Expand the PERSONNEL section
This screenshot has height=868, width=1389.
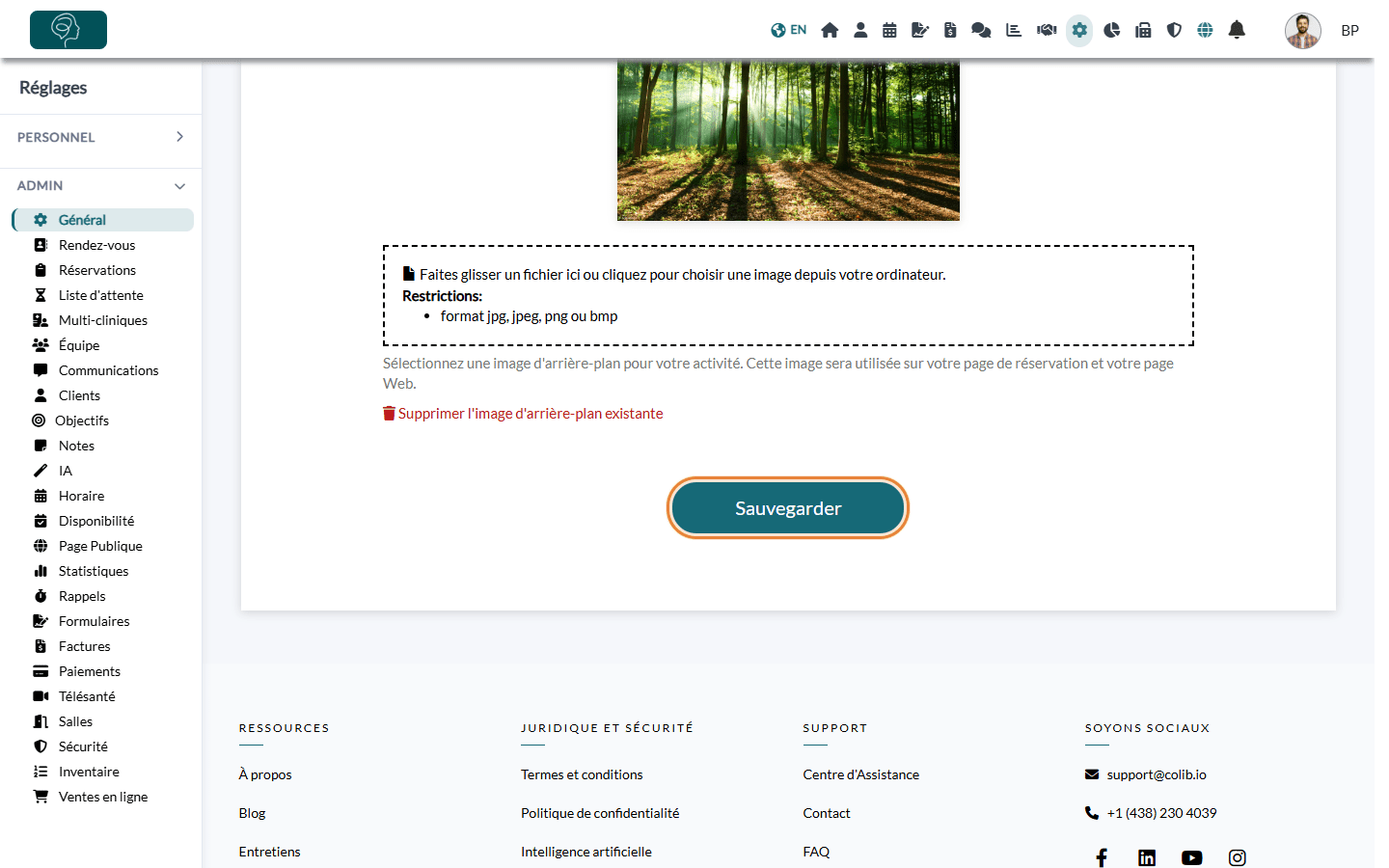(x=100, y=137)
